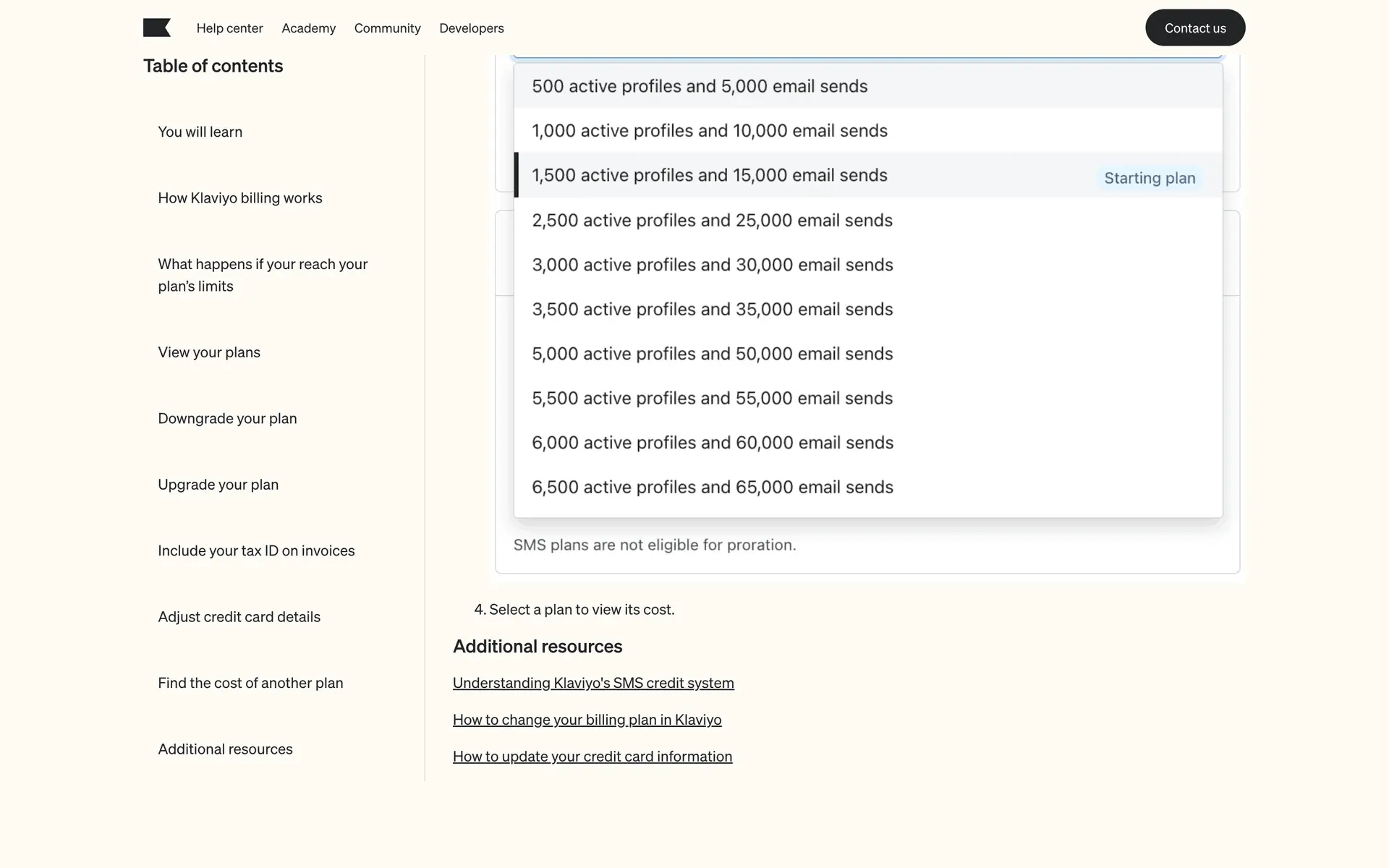Open Understanding Klaviyo's SMS credit system link
1389x868 pixels.
pos(592,683)
